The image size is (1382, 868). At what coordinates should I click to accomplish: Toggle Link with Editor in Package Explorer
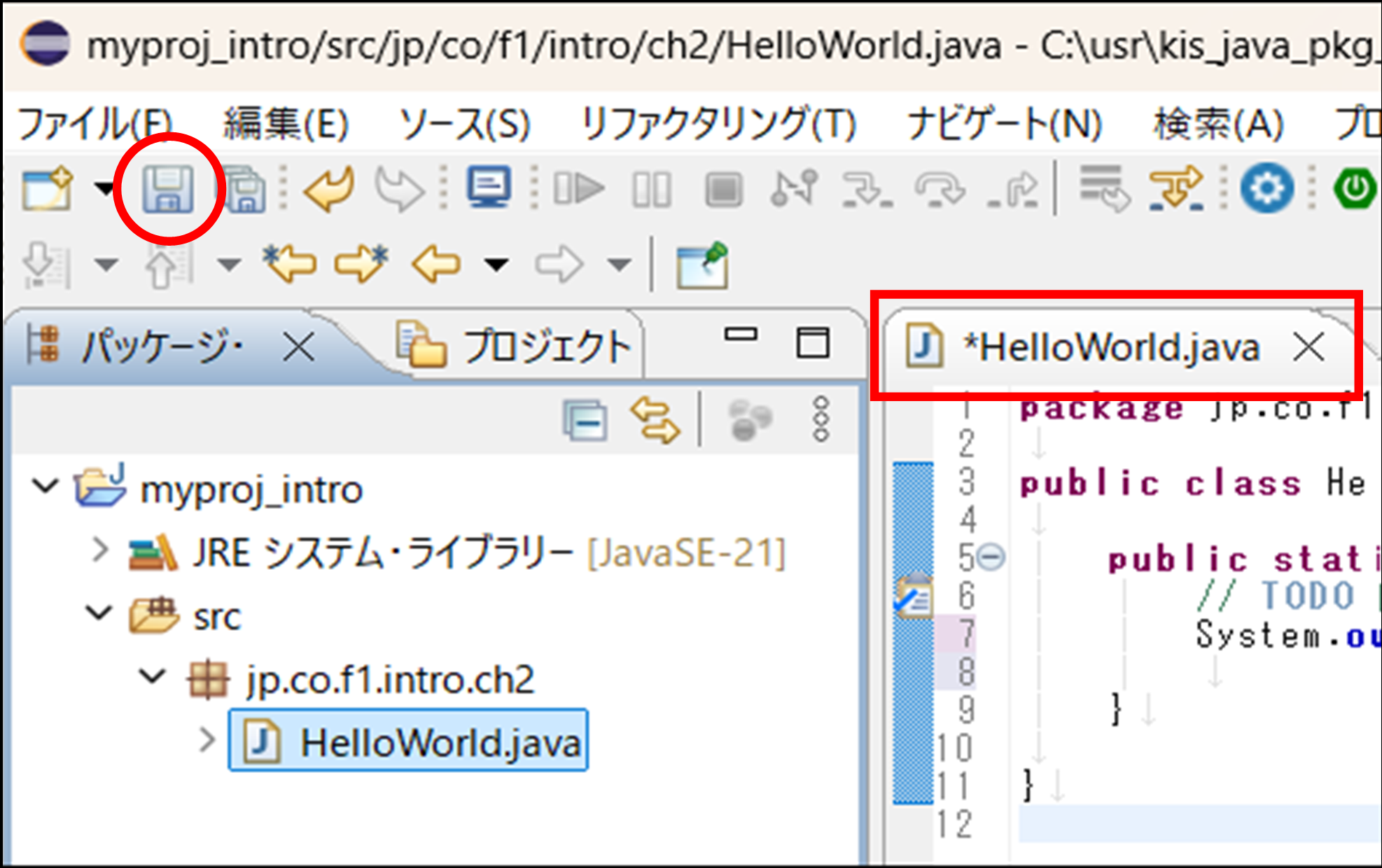pos(655,421)
